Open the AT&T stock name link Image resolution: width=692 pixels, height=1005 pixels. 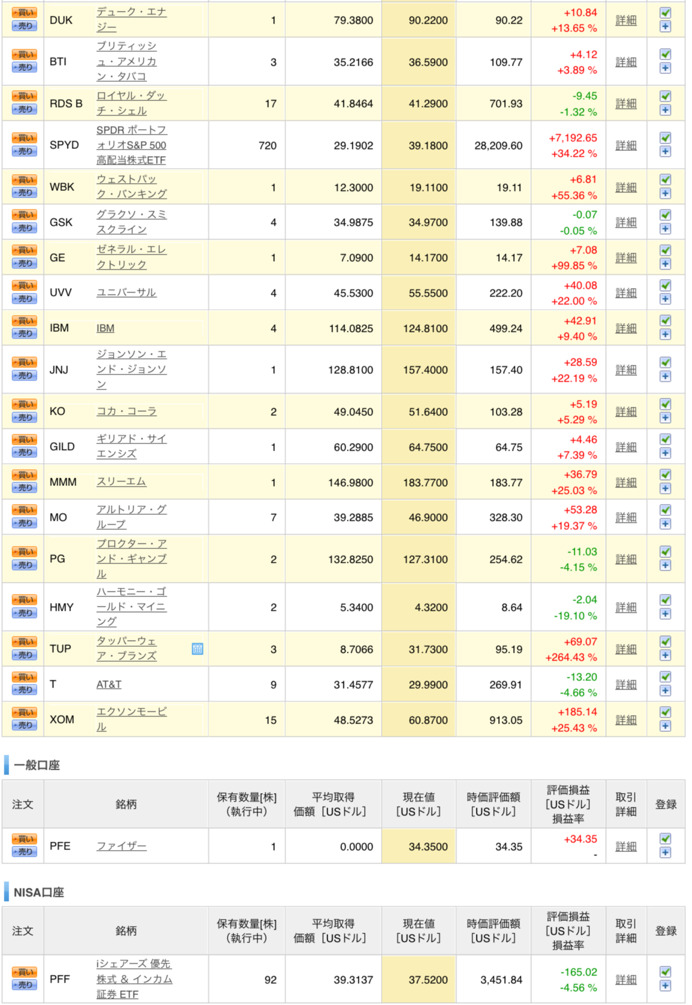(109, 685)
